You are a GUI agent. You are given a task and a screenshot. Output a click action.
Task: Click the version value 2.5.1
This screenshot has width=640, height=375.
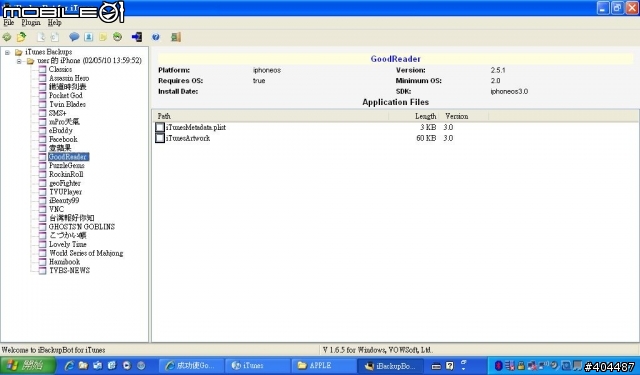[x=498, y=70]
